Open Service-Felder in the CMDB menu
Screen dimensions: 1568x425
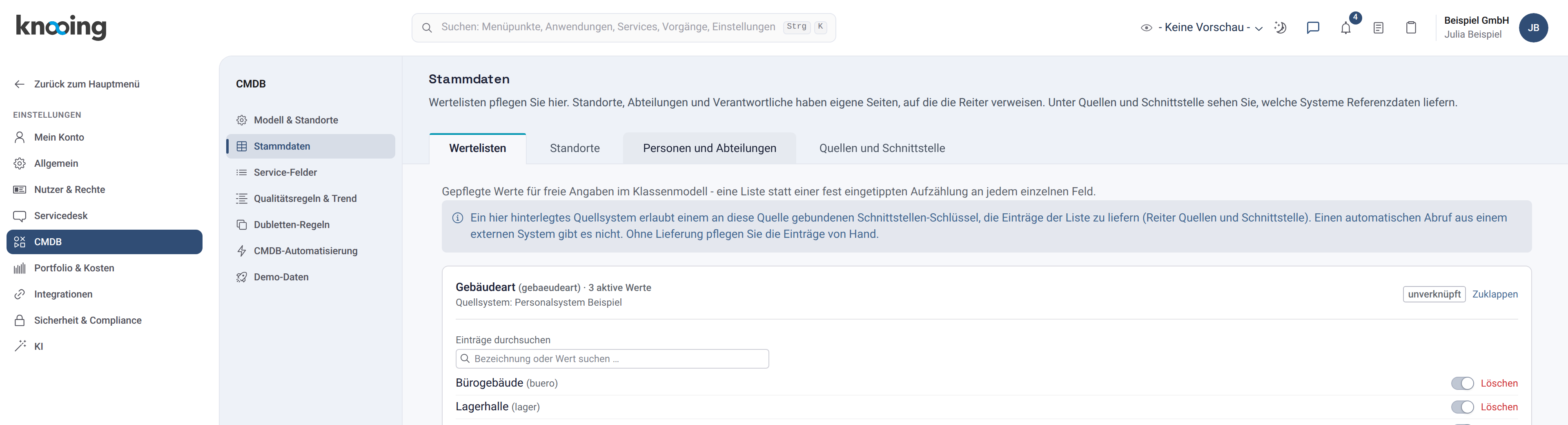click(x=311, y=172)
